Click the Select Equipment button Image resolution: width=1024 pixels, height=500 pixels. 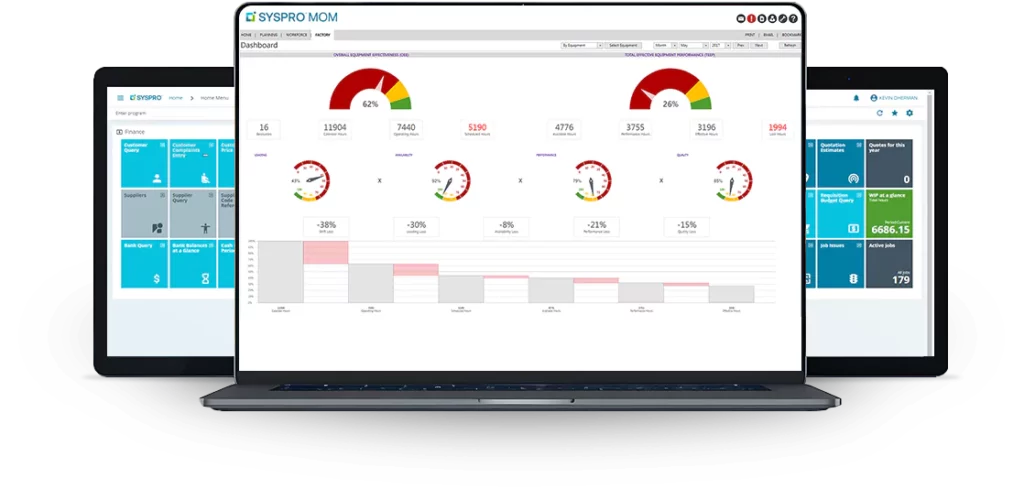[623, 46]
